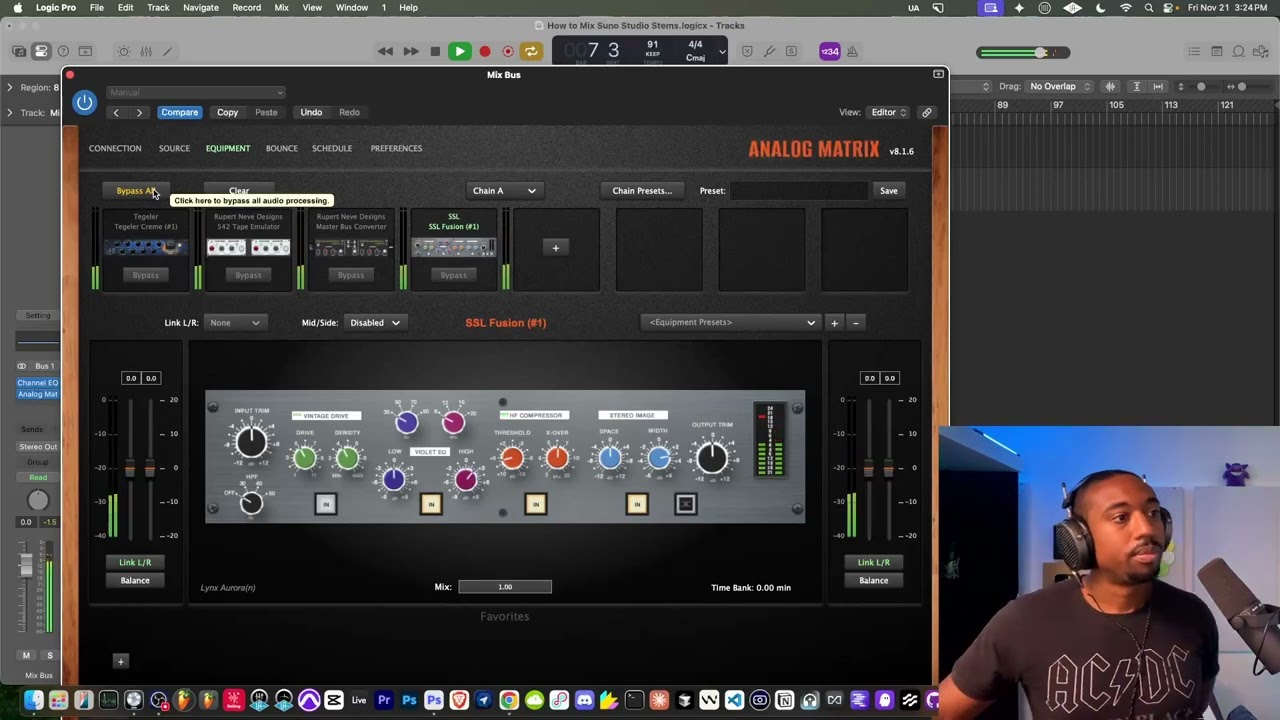Go to next preset arrow
1280x720 pixels.
pyautogui.click(x=139, y=112)
